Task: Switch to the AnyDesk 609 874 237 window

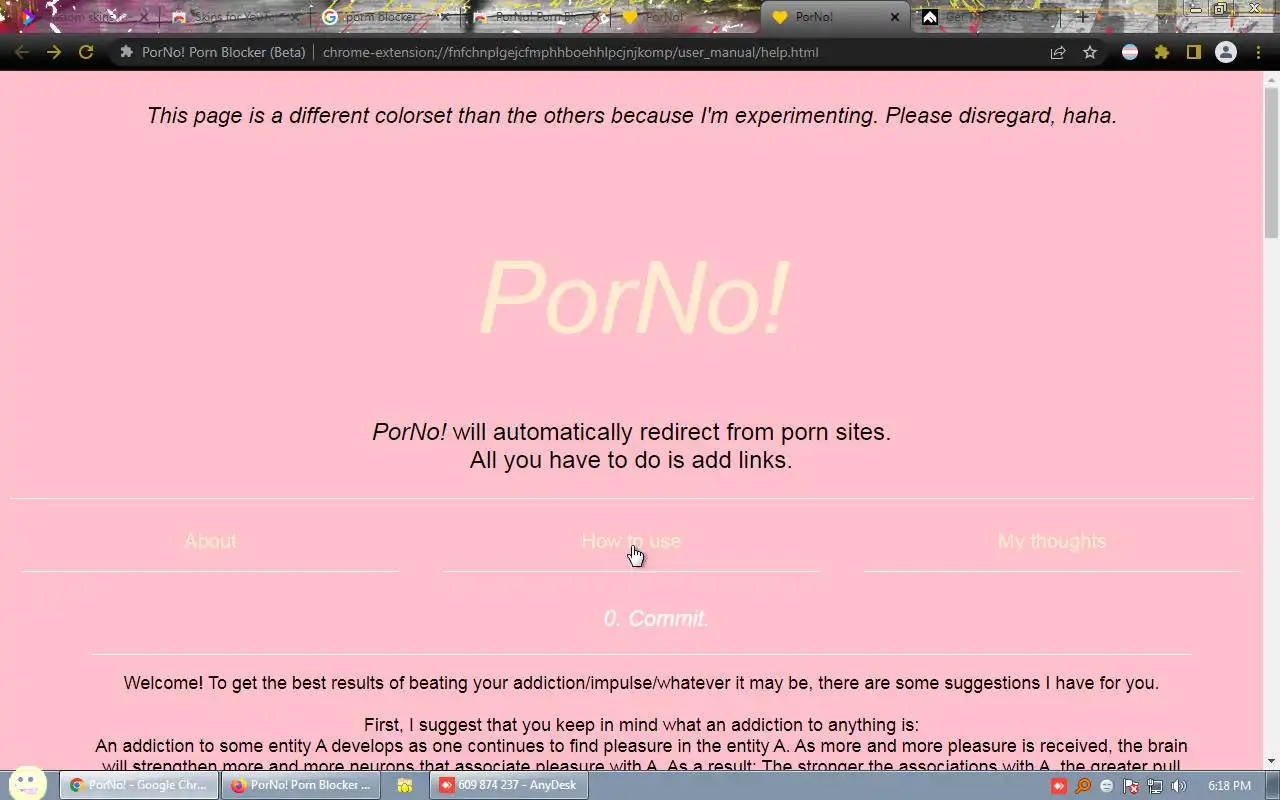Action: [x=509, y=785]
